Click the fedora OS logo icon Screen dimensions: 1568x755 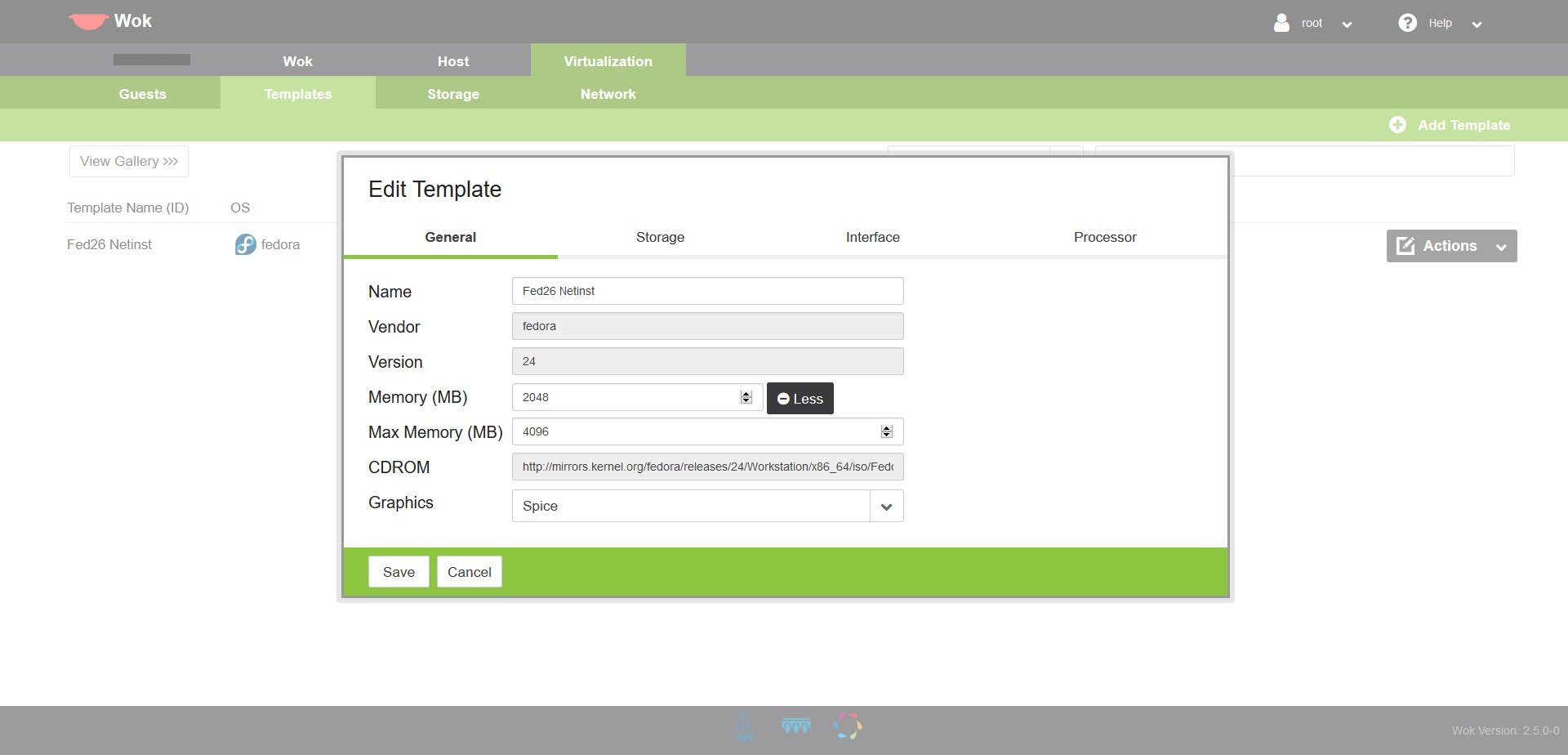245,244
